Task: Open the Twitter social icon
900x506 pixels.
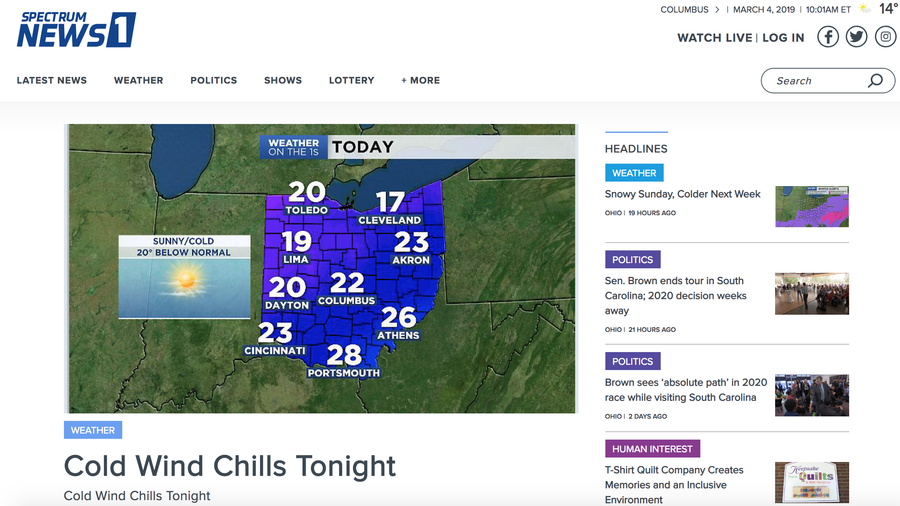Action: (856, 37)
